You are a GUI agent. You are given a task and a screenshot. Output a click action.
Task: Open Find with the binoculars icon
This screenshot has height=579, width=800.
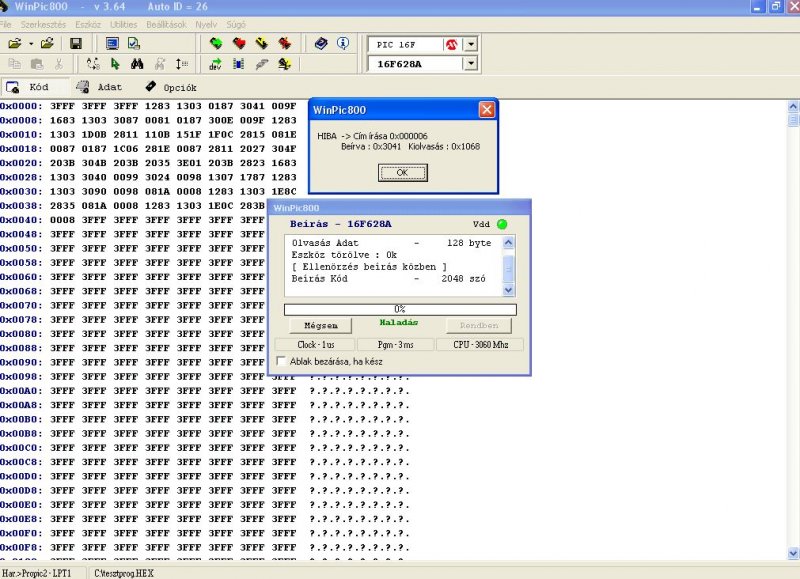pyautogui.click(x=137, y=64)
